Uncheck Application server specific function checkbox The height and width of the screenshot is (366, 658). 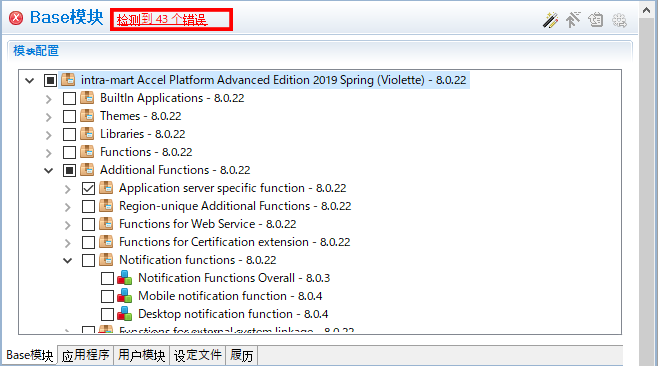(88, 188)
